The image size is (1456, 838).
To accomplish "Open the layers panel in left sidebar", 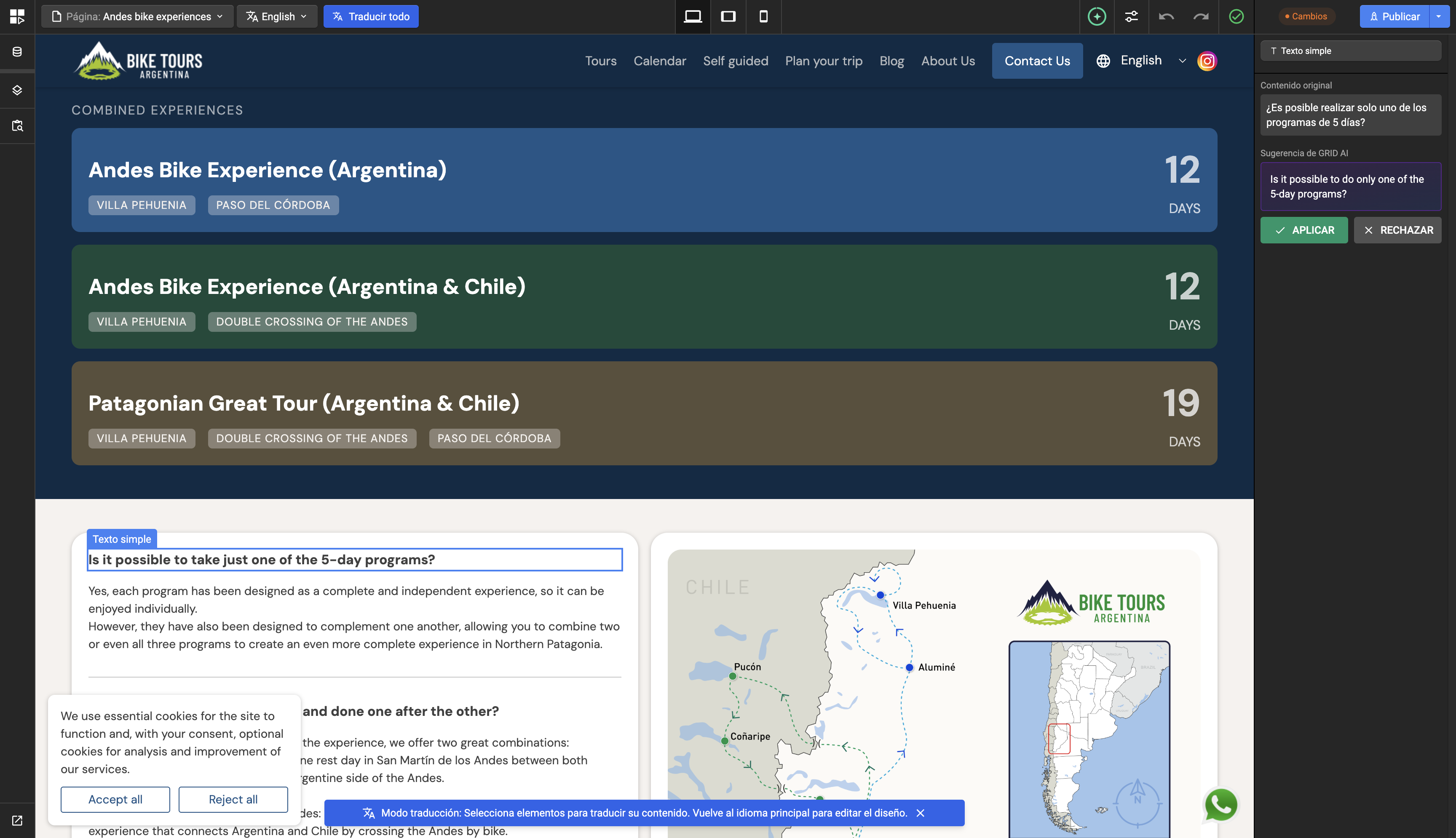I will tap(17, 91).
